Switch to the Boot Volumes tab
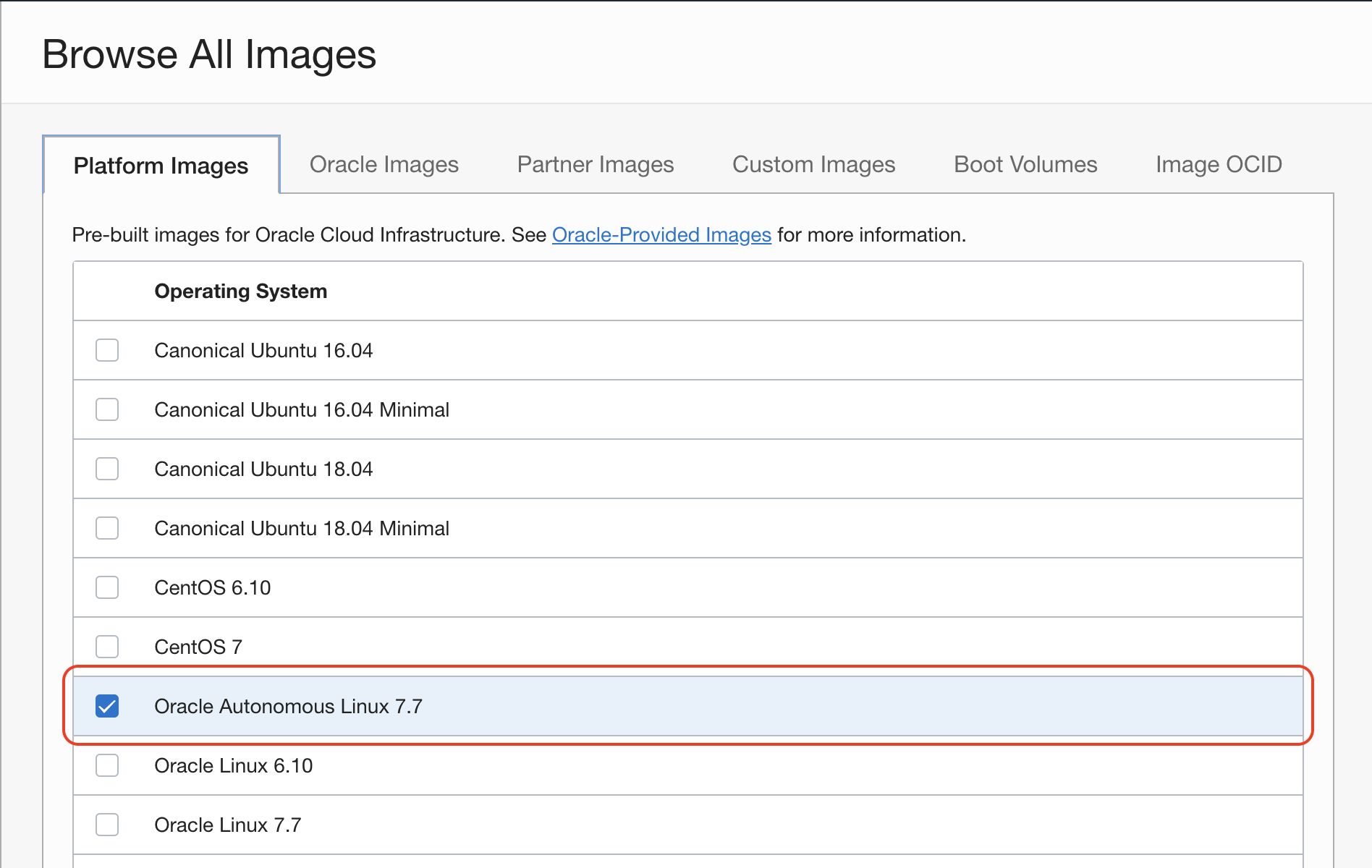 (1025, 164)
